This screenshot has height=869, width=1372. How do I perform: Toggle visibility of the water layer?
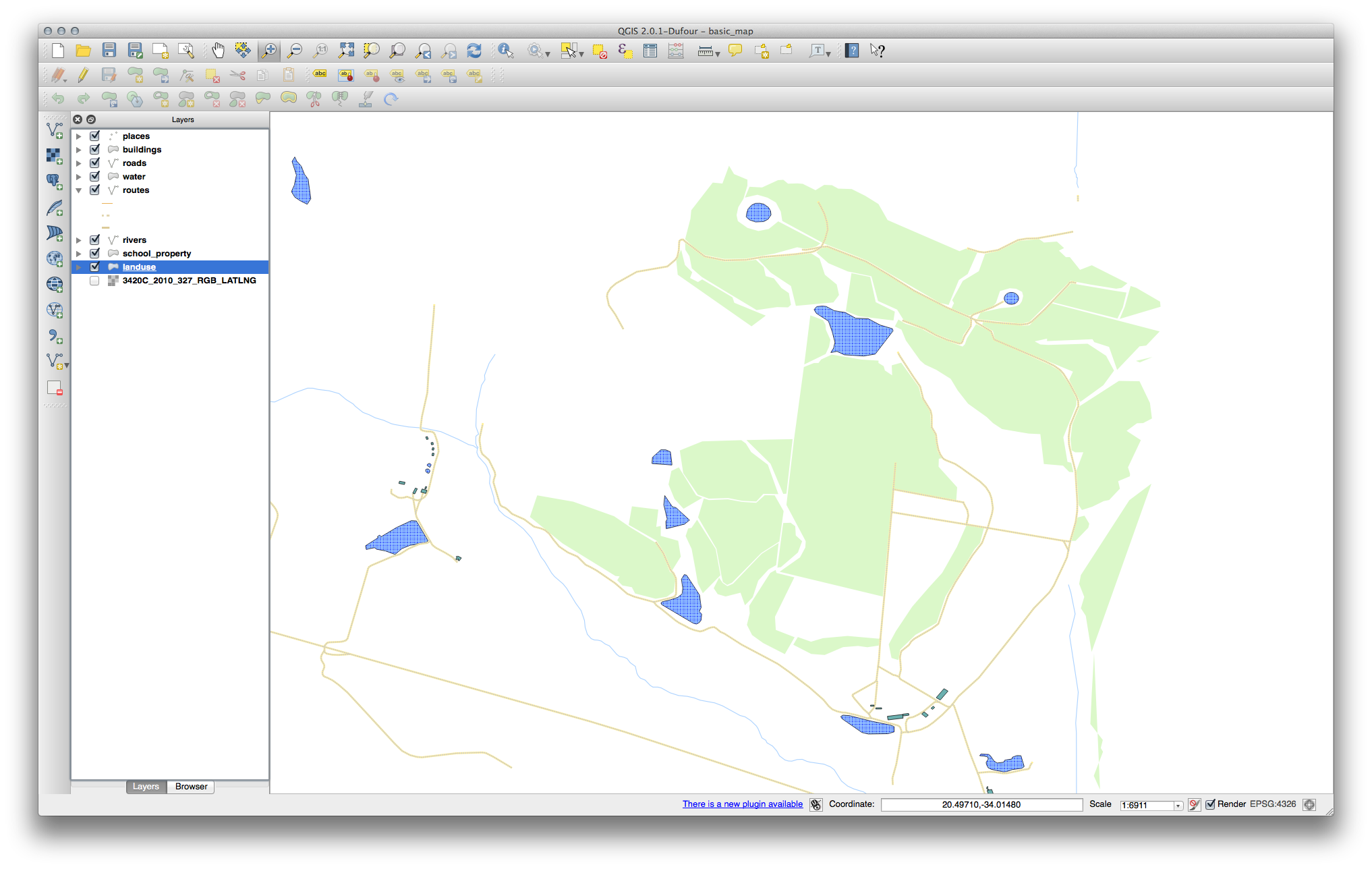94,176
